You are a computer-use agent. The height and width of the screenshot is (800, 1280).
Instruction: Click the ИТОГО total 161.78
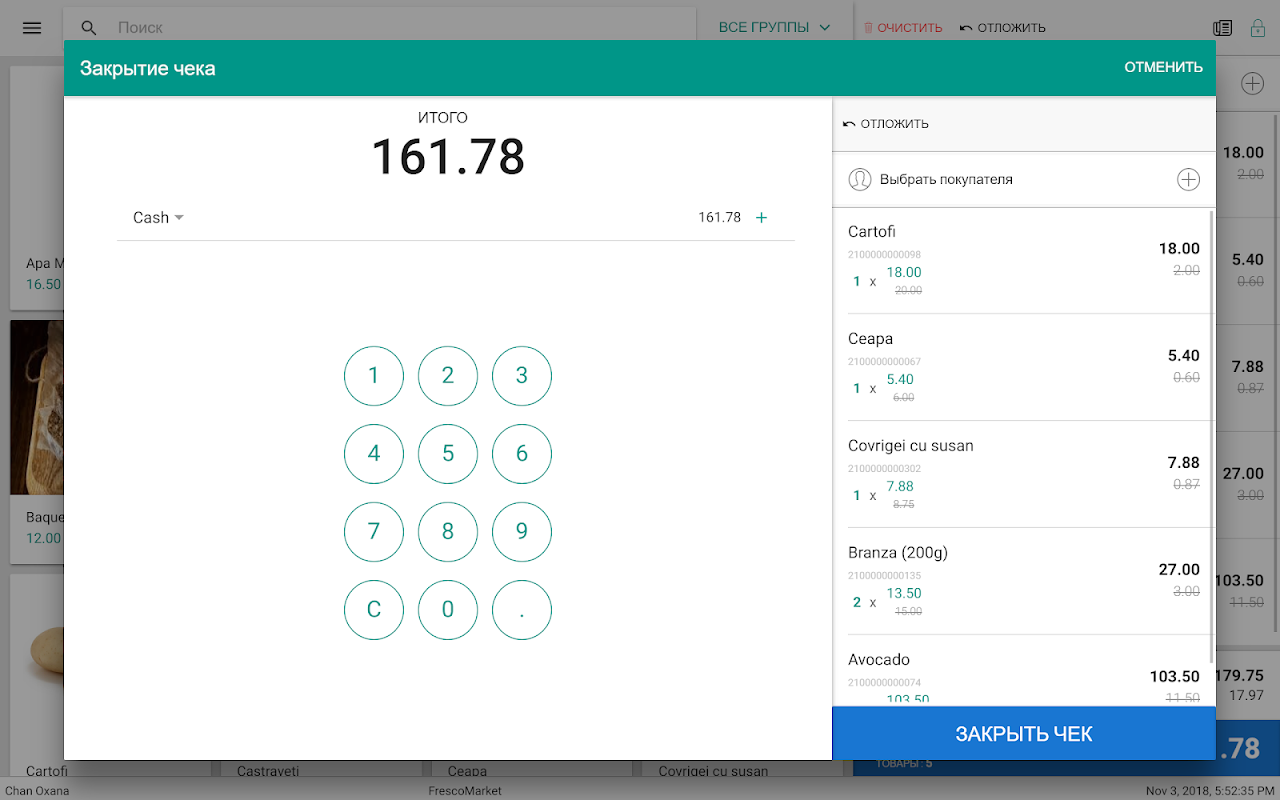[448, 157]
